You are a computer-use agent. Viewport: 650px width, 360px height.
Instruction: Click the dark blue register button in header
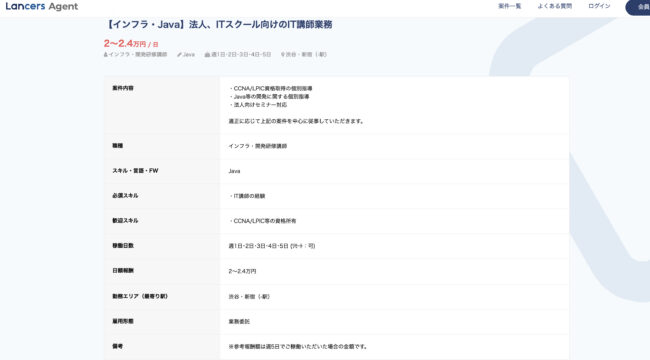(638, 7)
